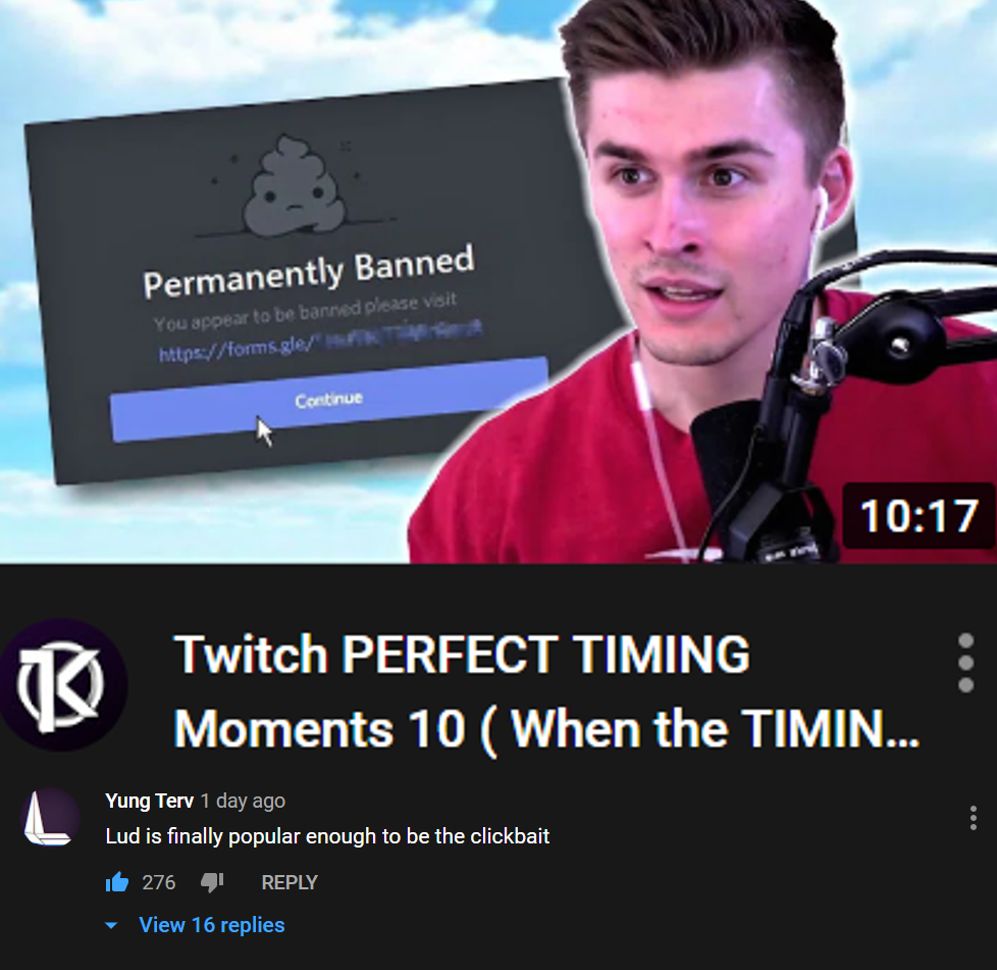Dislike the comment with thumbs-down icon
Image resolution: width=997 pixels, height=970 pixels.
[x=212, y=882]
